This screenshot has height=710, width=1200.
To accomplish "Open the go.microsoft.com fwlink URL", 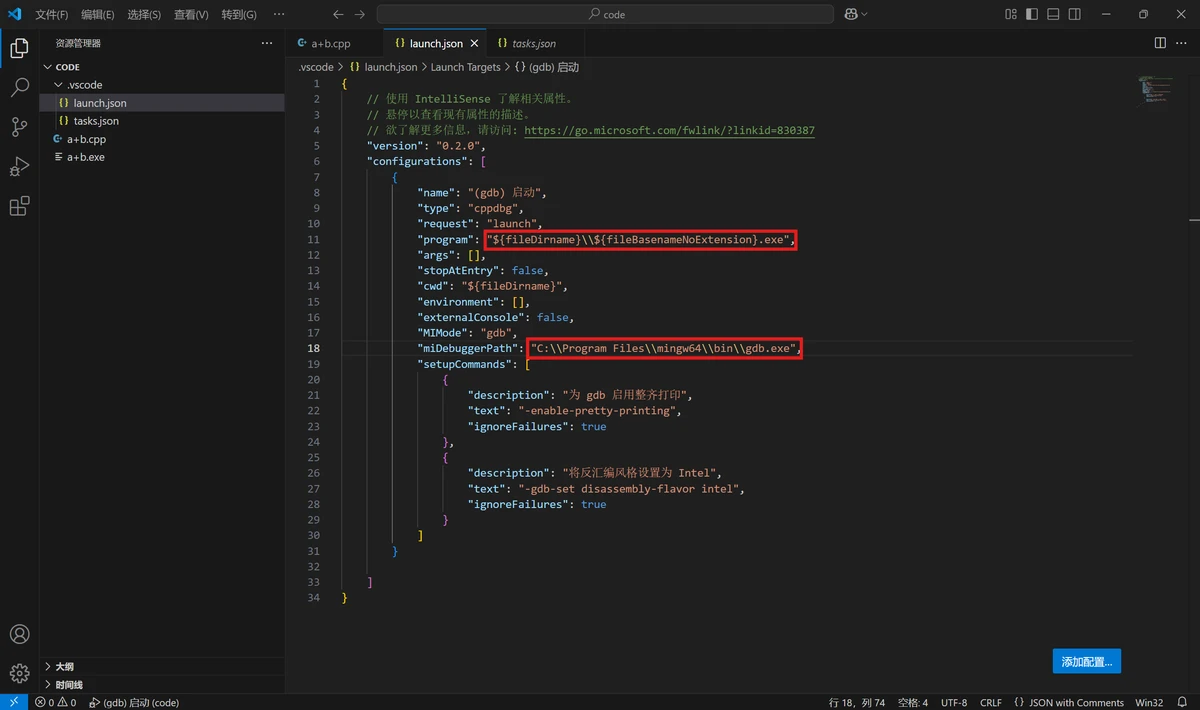I will [668, 131].
